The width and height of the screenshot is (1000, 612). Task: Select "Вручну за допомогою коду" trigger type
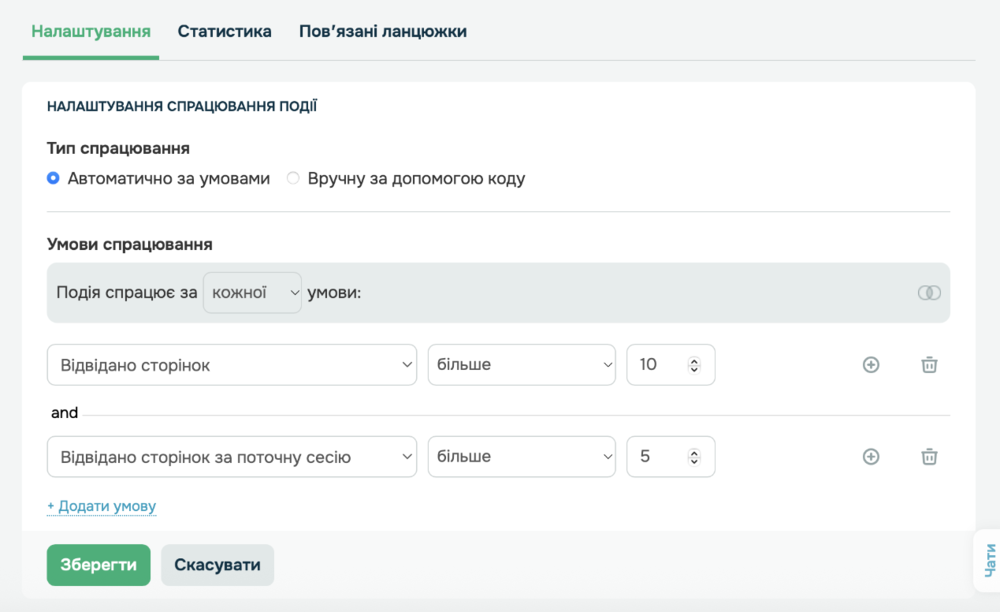click(x=292, y=178)
